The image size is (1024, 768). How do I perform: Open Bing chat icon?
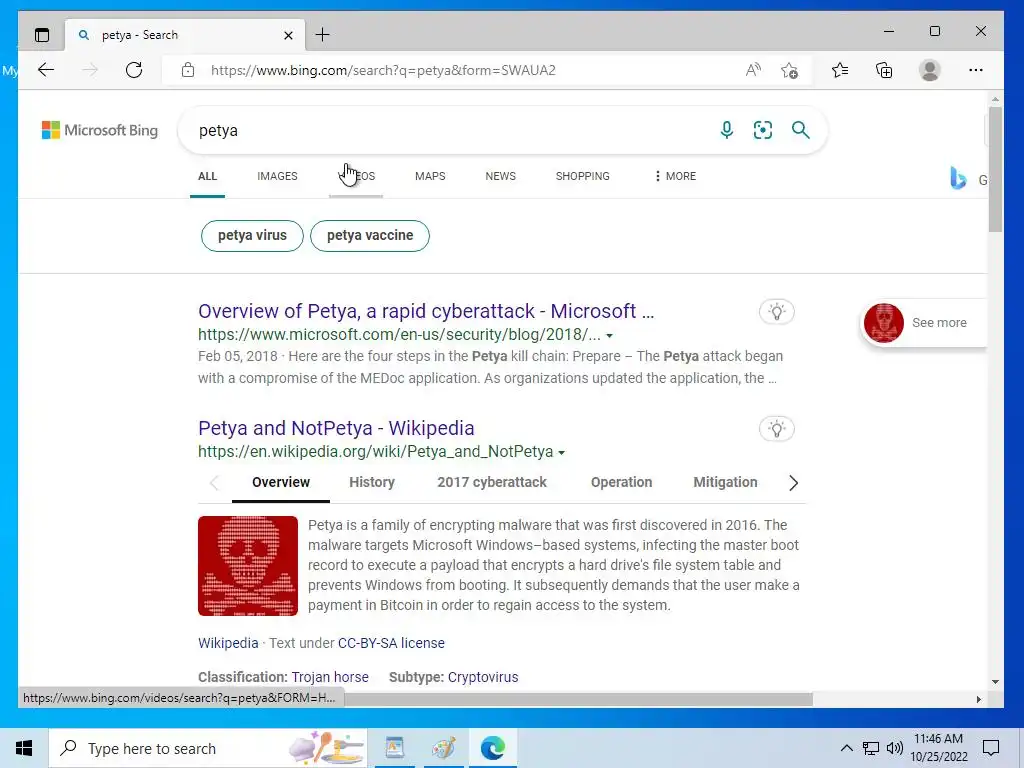[958, 178]
